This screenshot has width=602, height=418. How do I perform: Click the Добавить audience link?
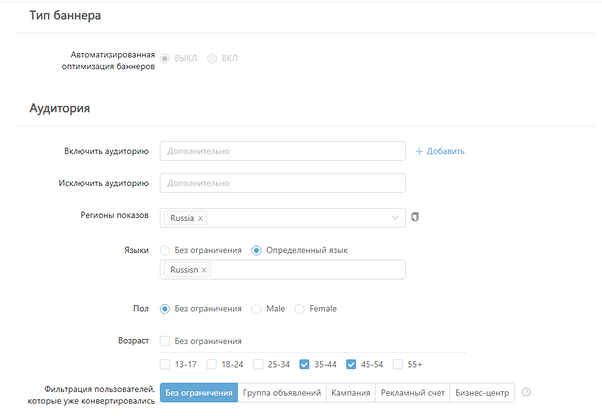point(440,151)
